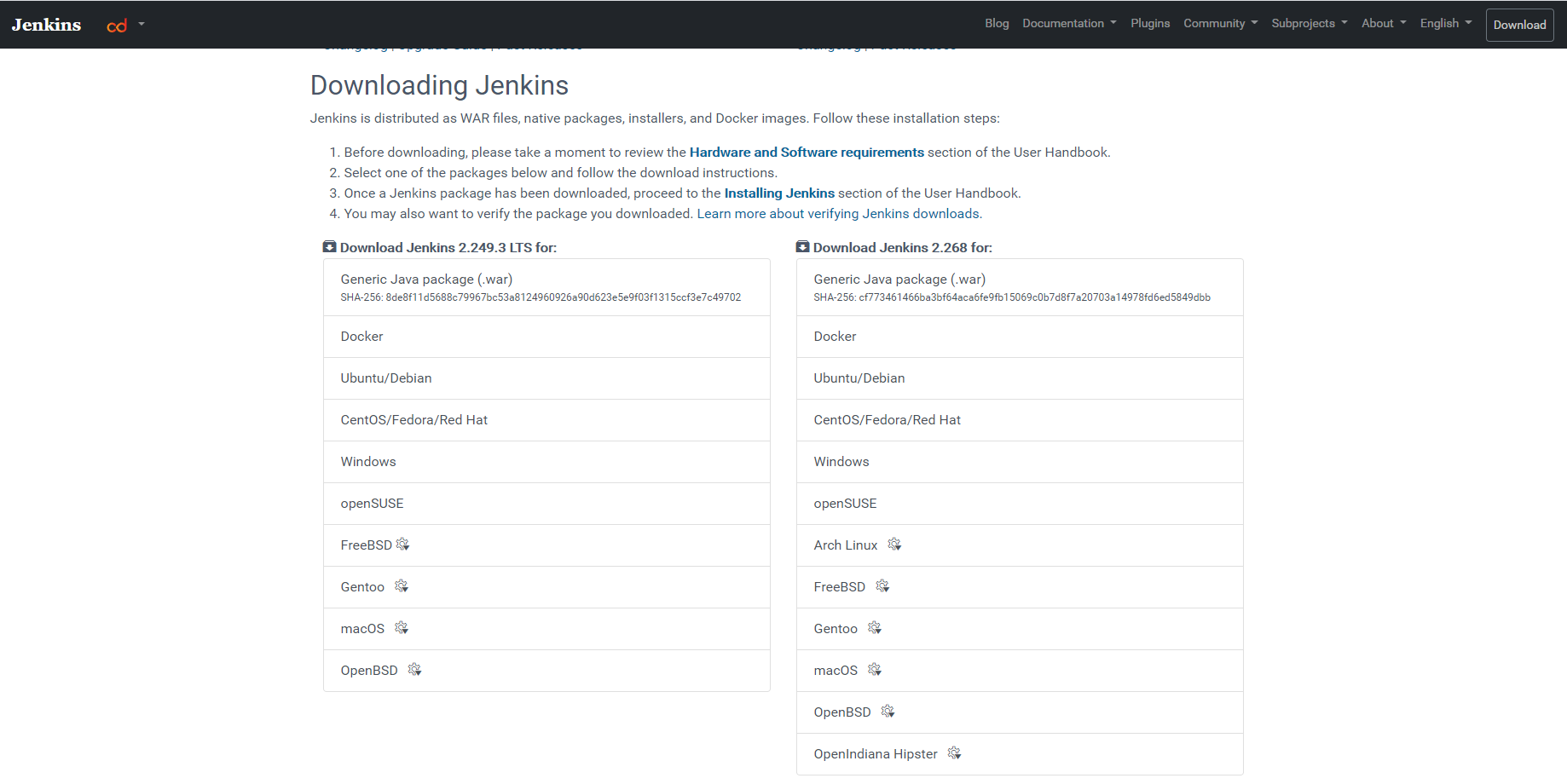The height and width of the screenshot is (784, 1567).
Task: Select OpenBSD under Jenkins 2.268
Action: (x=1020, y=712)
